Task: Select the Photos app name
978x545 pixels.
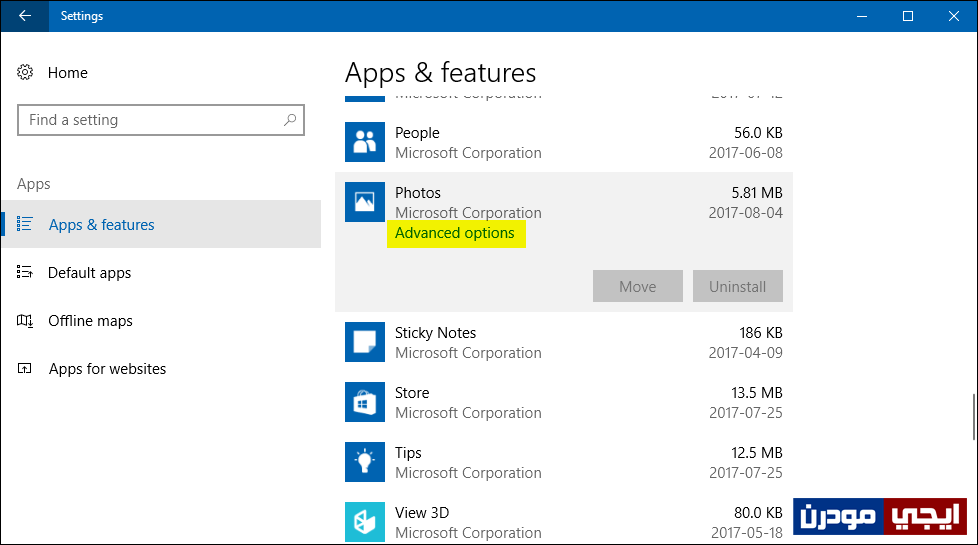Action: (417, 193)
